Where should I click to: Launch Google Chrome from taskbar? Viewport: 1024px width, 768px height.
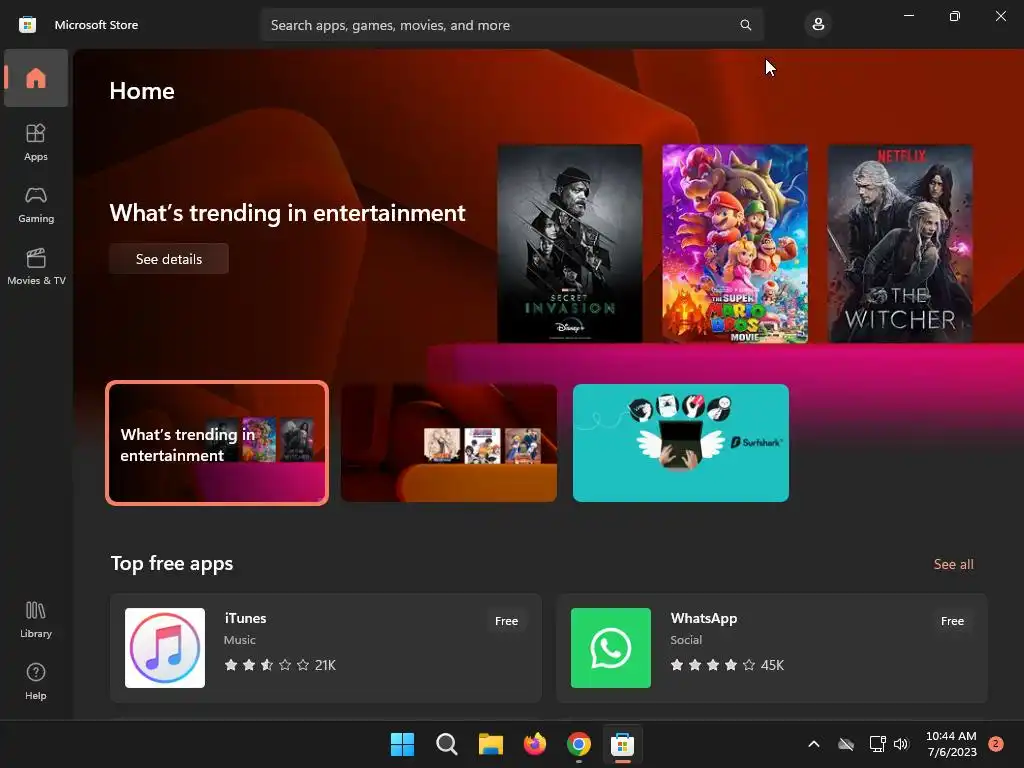579,744
